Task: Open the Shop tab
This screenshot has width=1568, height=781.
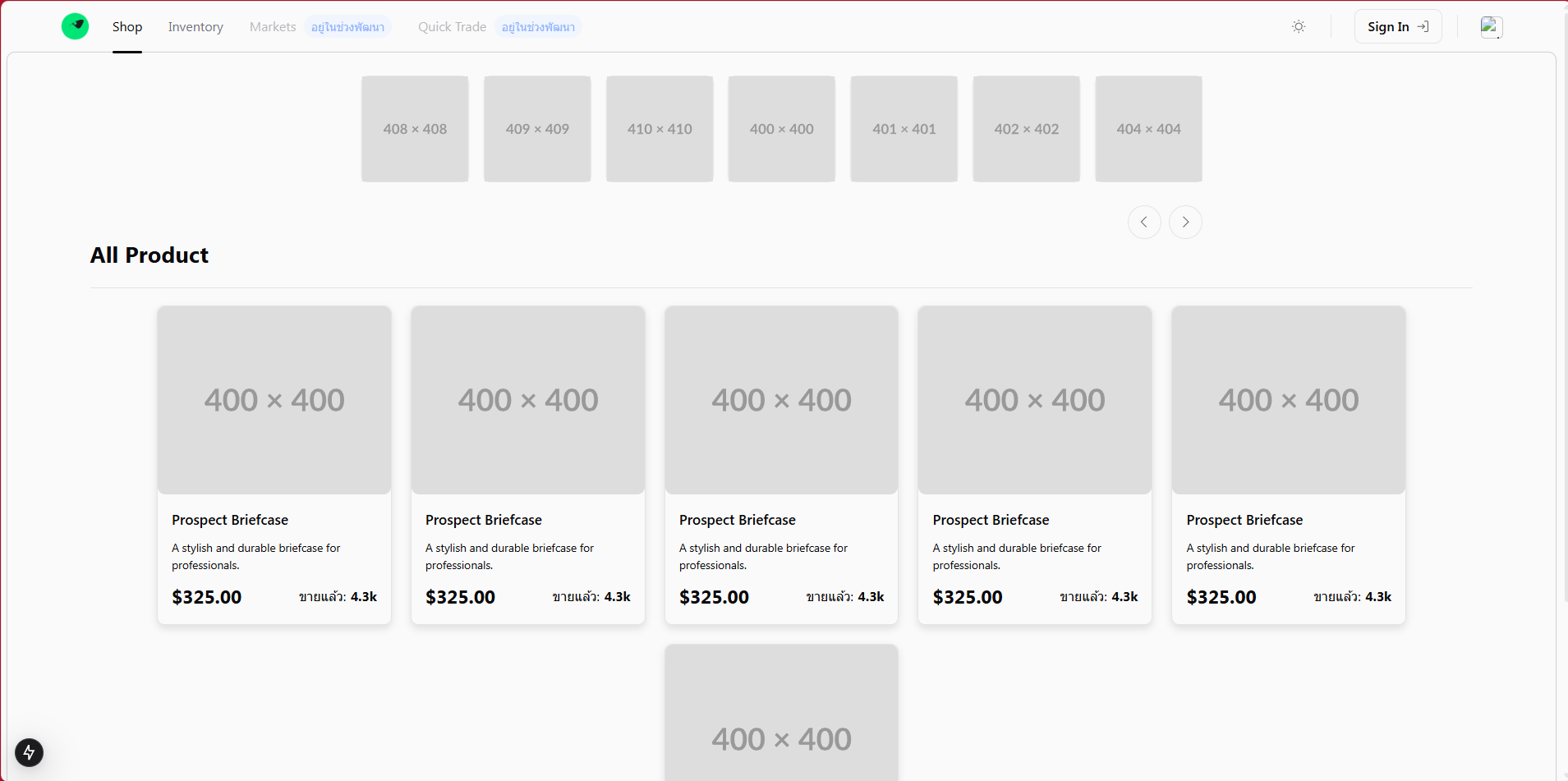Action: click(x=127, y=26)
